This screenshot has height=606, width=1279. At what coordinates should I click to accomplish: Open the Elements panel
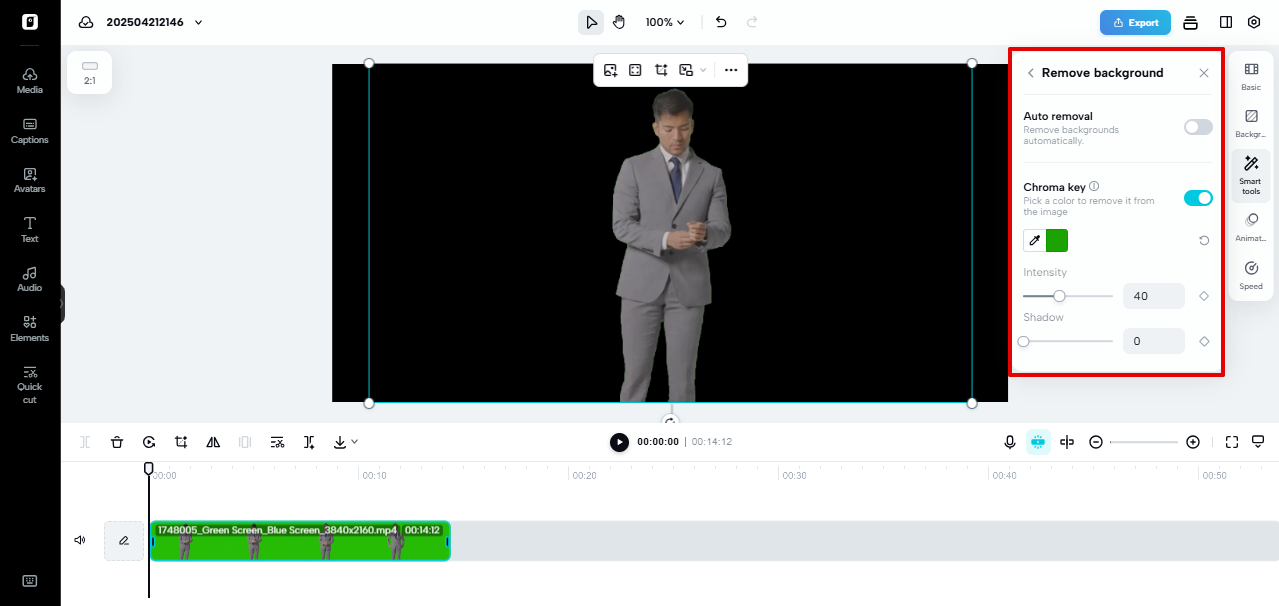pos(30,328)
